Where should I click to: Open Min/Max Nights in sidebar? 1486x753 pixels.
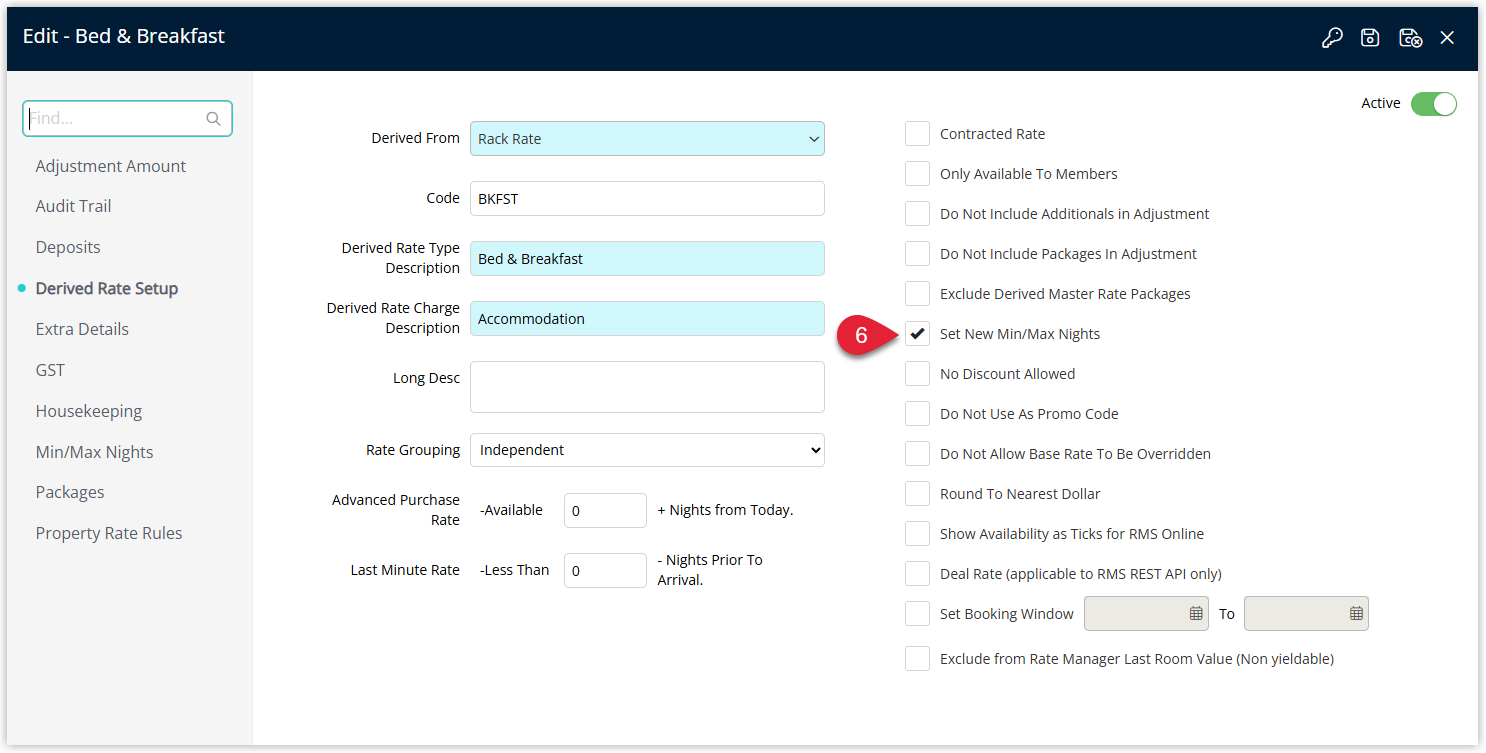(x=95, y=452)
